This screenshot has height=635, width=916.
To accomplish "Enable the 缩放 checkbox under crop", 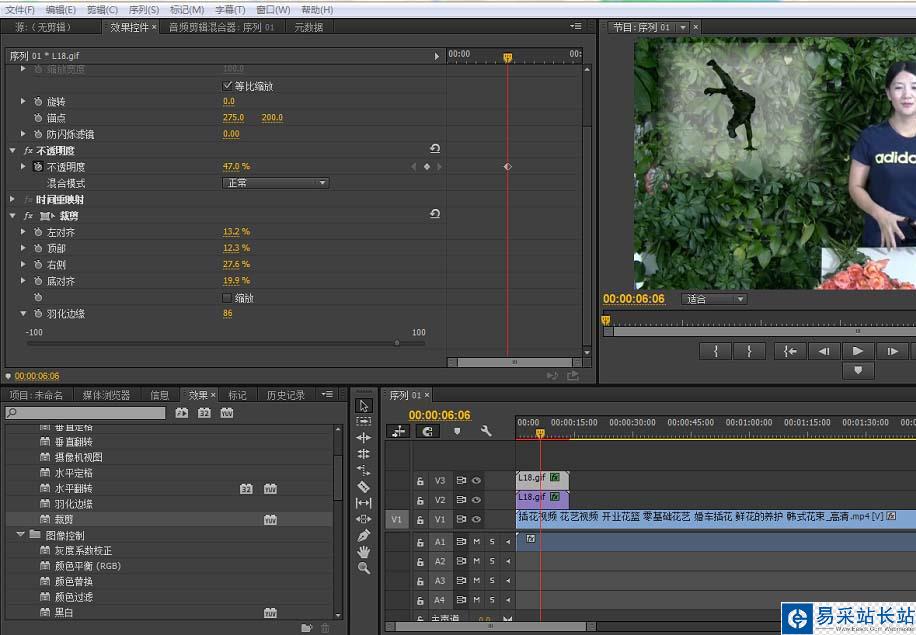I will pyautogui.click(x=227, y=298).
